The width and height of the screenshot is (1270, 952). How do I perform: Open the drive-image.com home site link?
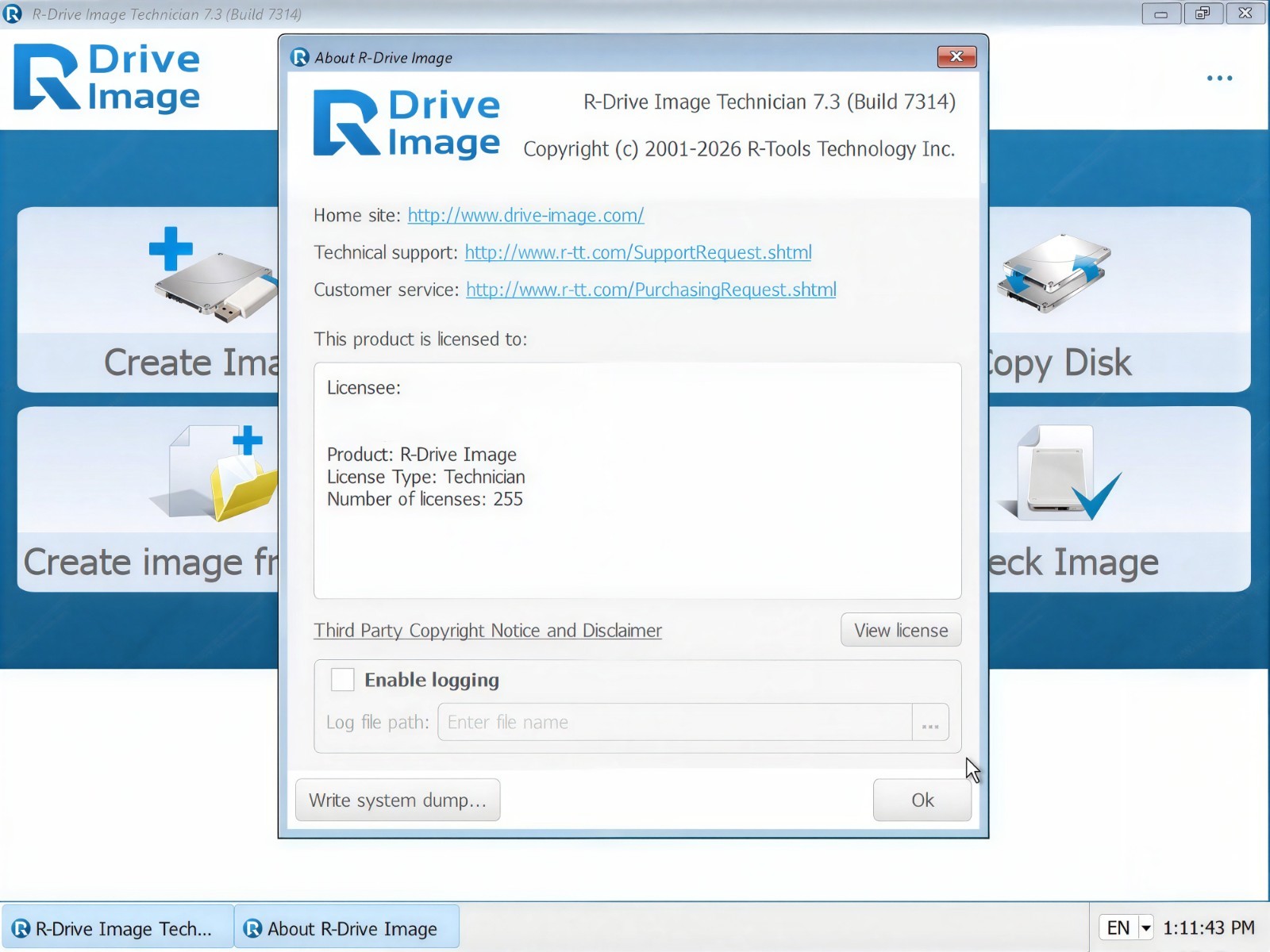pyautogui.click(x=525, y=215)
